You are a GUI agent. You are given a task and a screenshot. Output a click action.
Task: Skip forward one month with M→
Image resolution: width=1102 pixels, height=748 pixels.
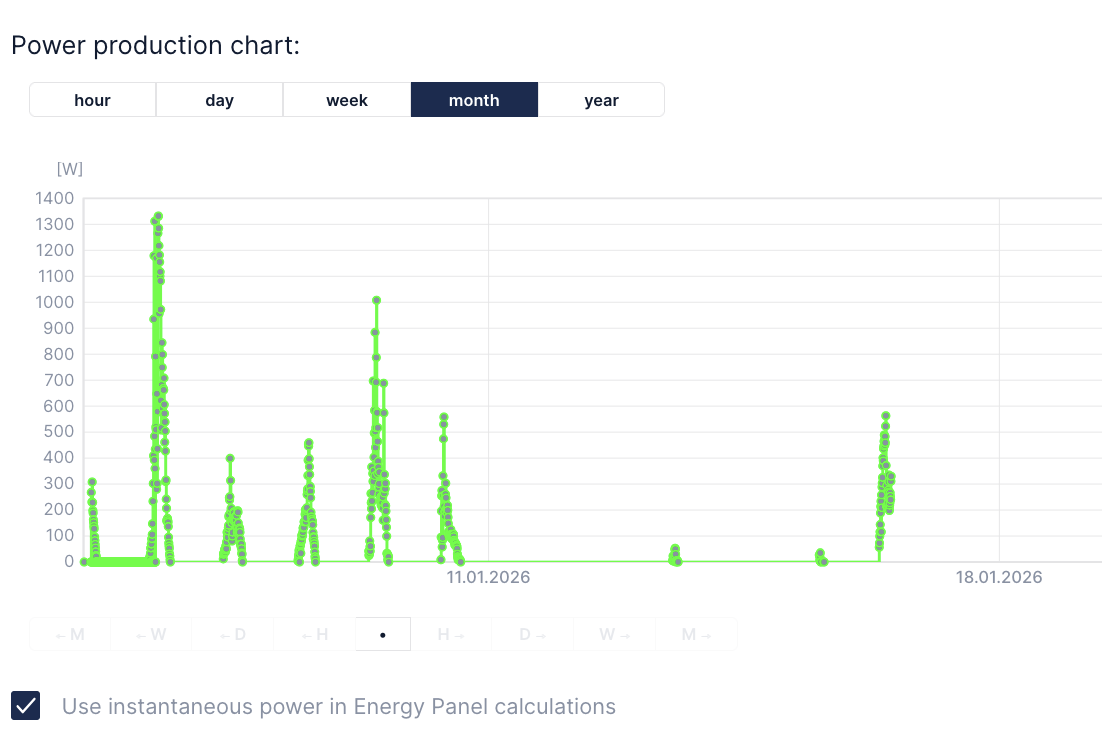pyautogui.click(x=696, y=634)
